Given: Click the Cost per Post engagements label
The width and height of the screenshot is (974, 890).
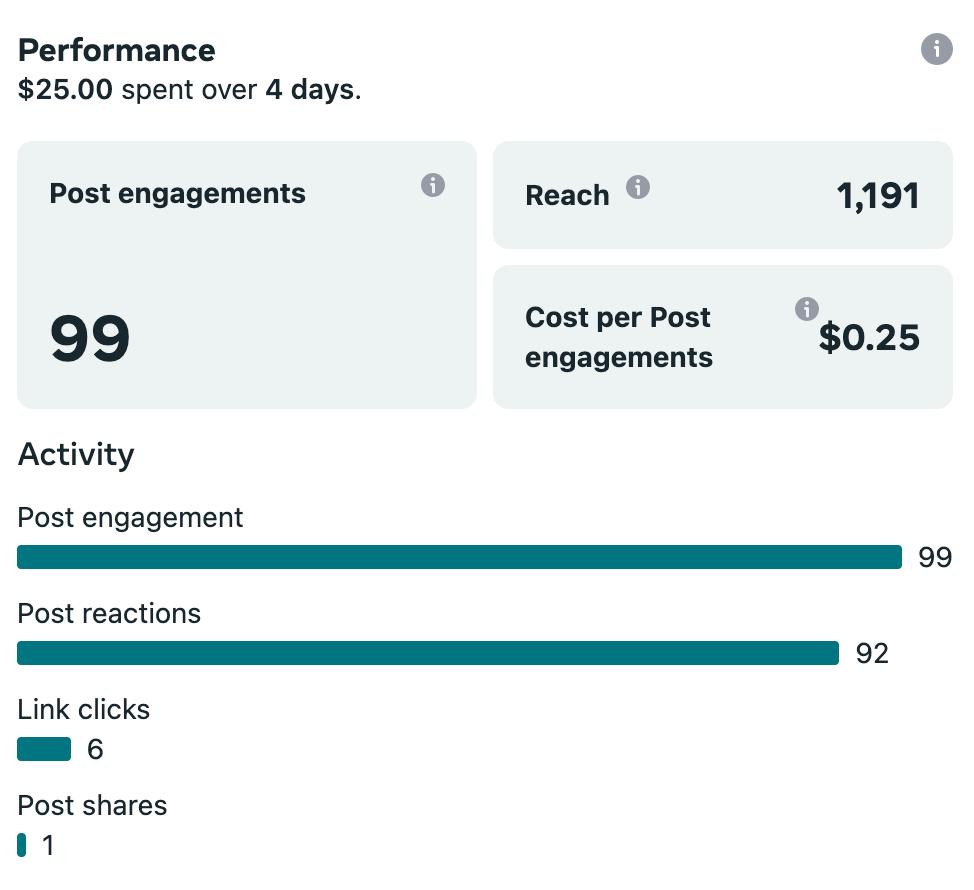Looking at the screenshot, I should pos(618,337).
